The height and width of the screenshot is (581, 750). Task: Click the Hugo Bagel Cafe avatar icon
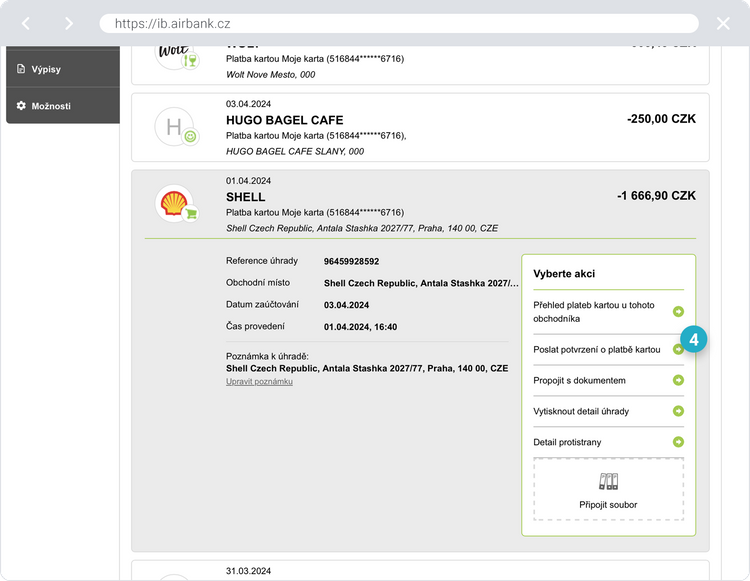pyautogui.click(x=174, y=127)
